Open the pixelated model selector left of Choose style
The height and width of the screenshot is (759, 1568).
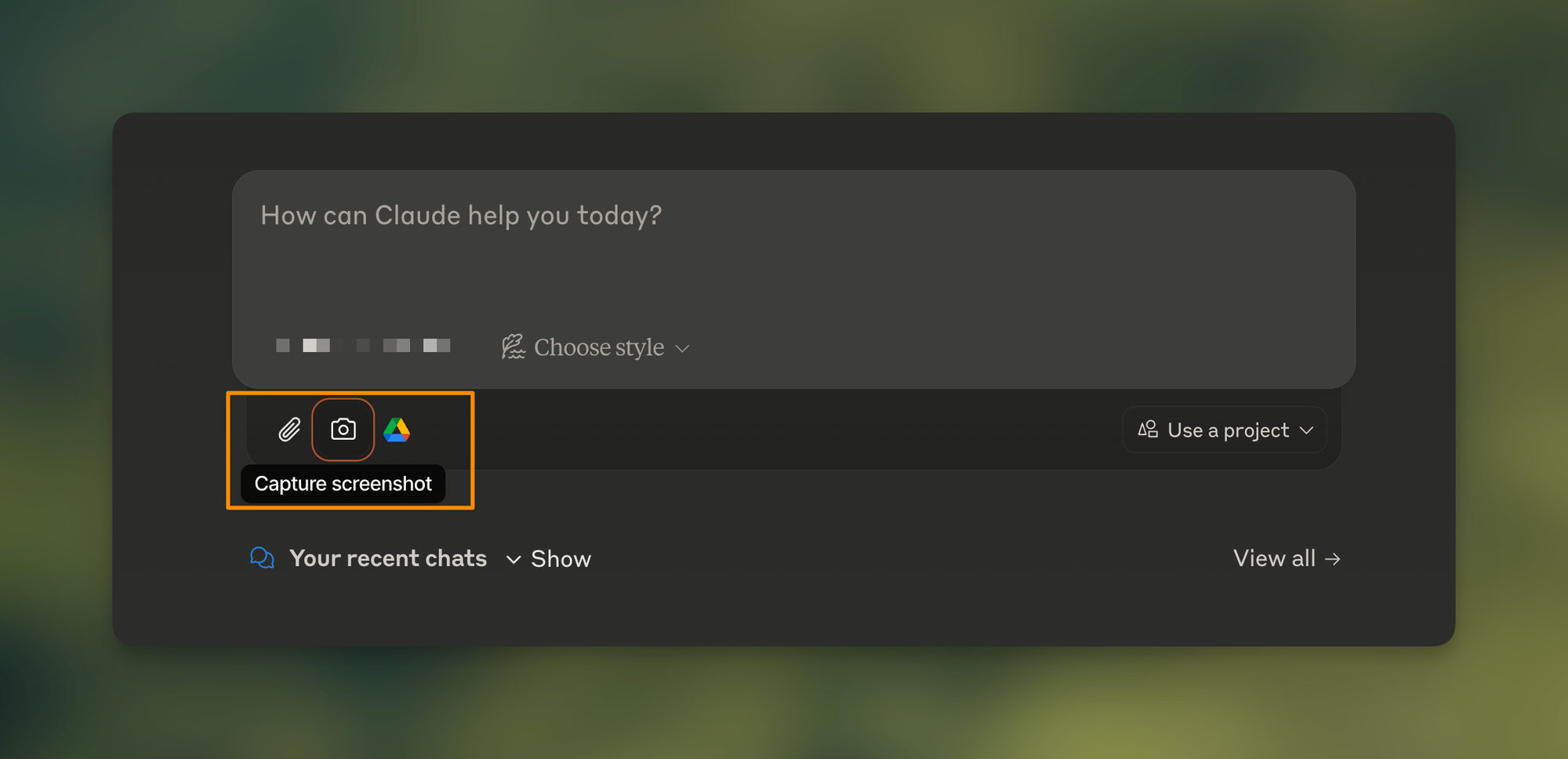[x=363, y=346]
